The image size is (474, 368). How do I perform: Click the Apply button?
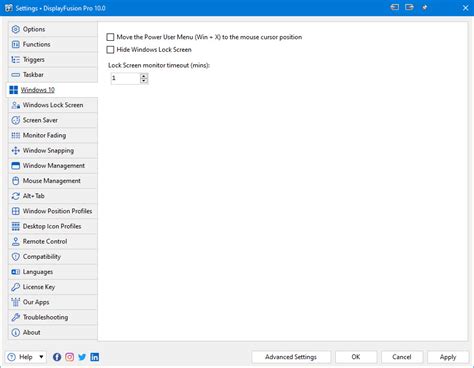(x=448, y=357)
